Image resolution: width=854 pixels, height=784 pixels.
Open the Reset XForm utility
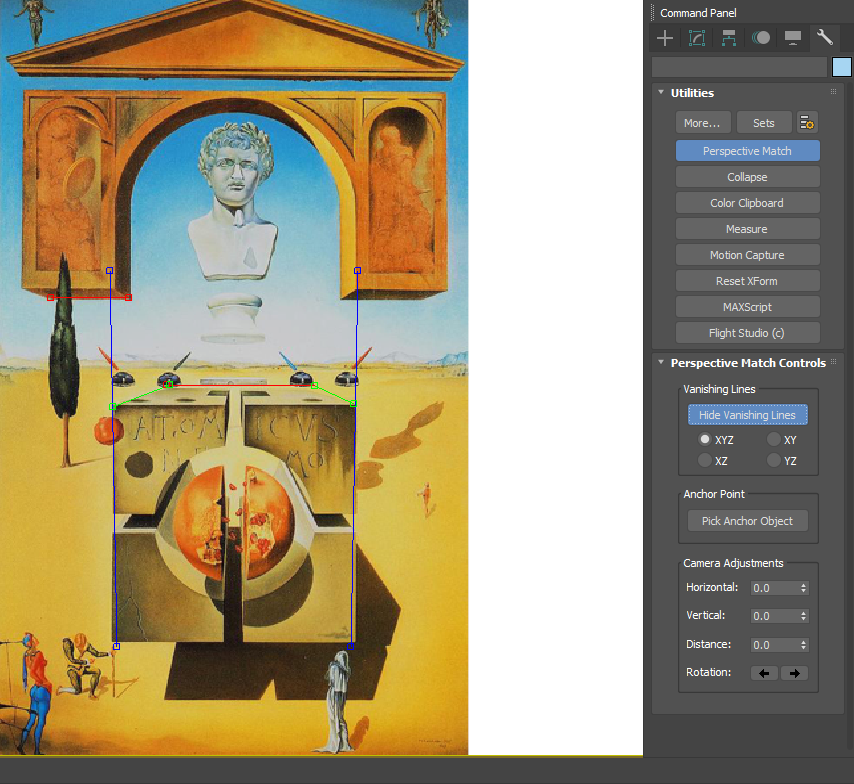747,281
